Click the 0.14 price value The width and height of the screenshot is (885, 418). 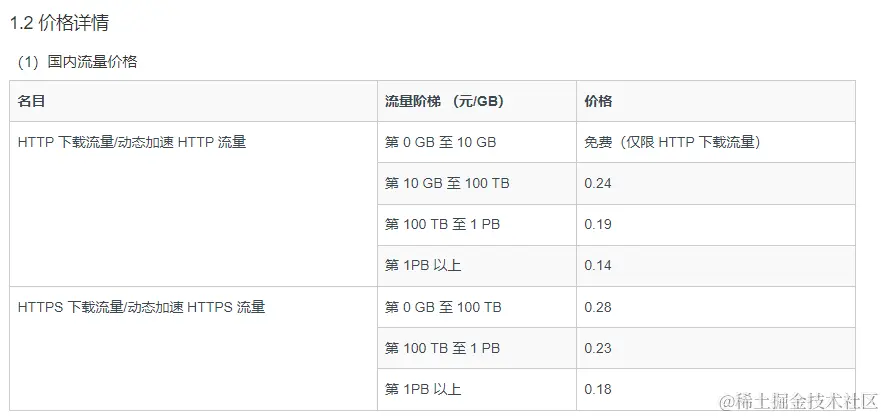coord(598,266)
